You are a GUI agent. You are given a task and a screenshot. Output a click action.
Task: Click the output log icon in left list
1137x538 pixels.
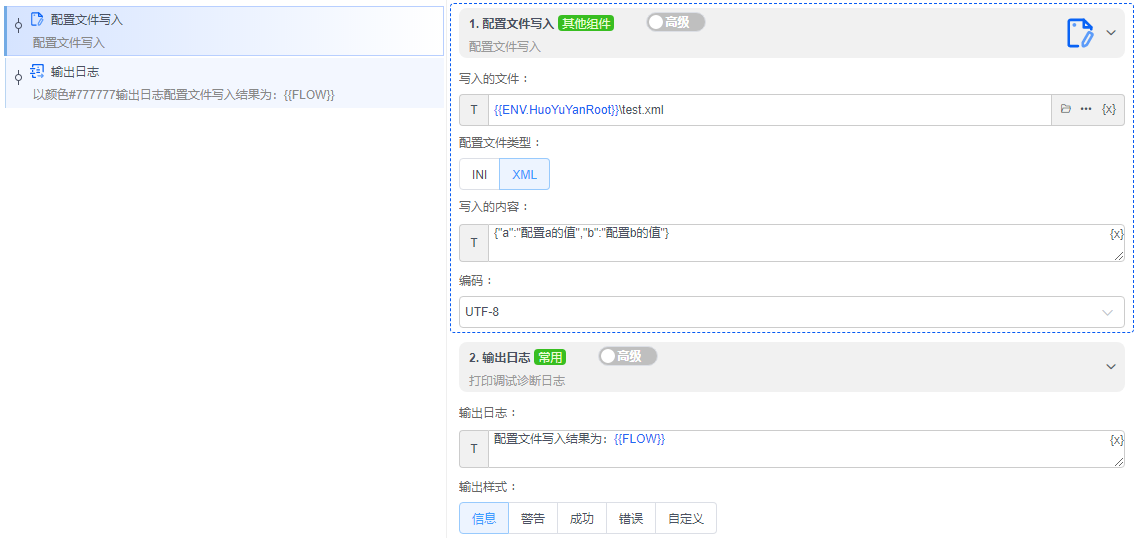(x=37, y=71)
